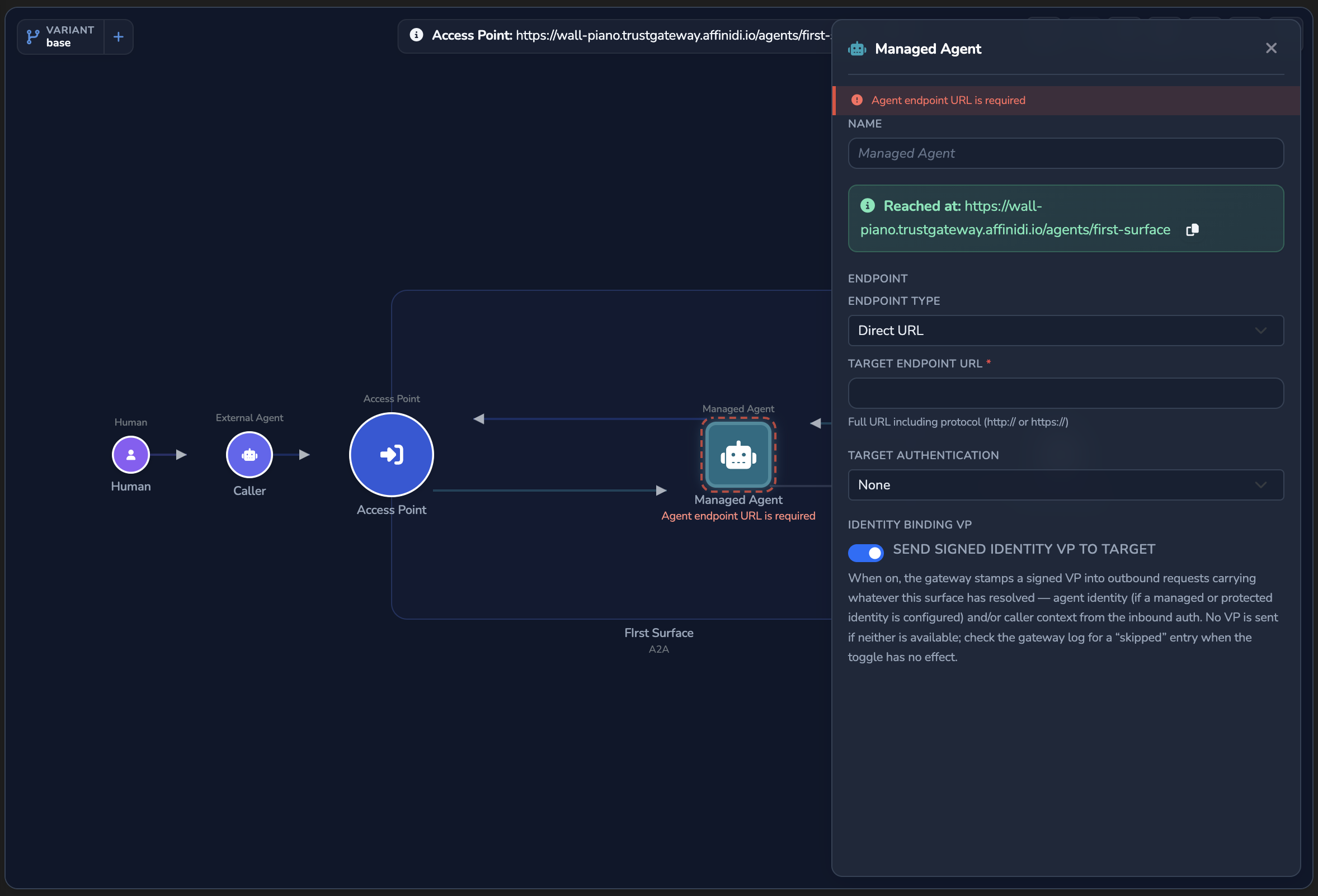Click the red error alert icon
This screenshot has height=896, width=1318.
(x=857, y=100)
